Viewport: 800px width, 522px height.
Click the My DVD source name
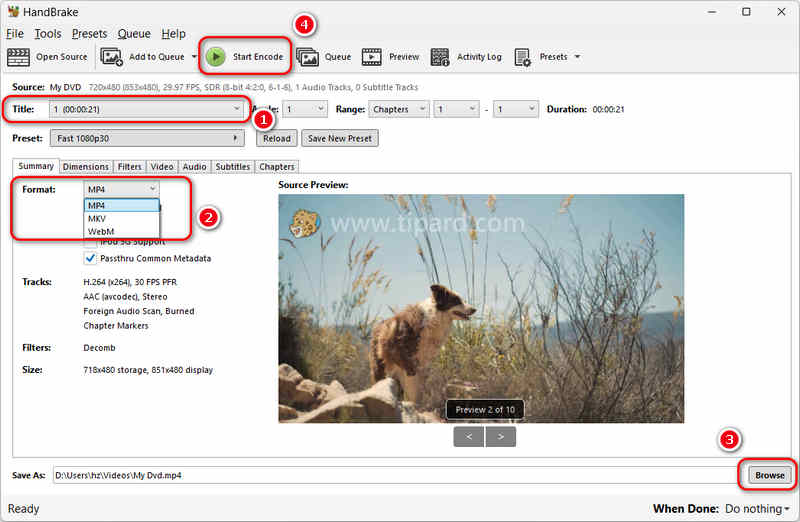click(65, 87)
